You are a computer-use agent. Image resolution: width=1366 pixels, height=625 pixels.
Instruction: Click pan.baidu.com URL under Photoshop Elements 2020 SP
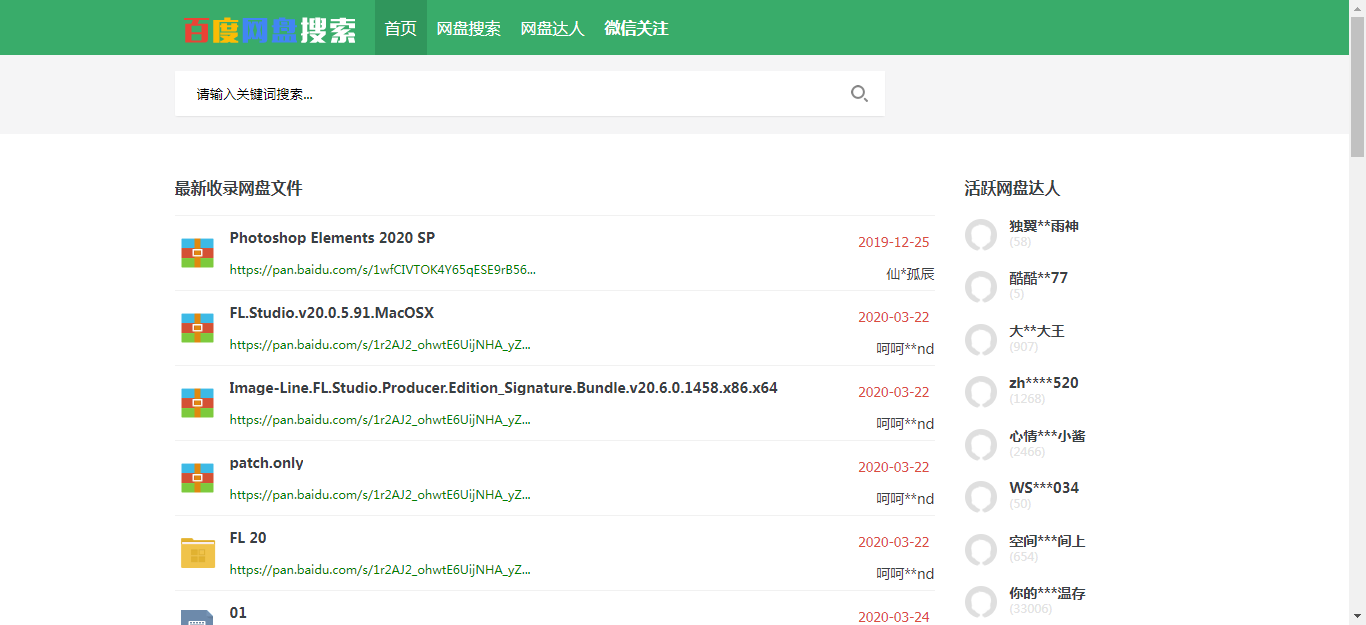(383, 270)
